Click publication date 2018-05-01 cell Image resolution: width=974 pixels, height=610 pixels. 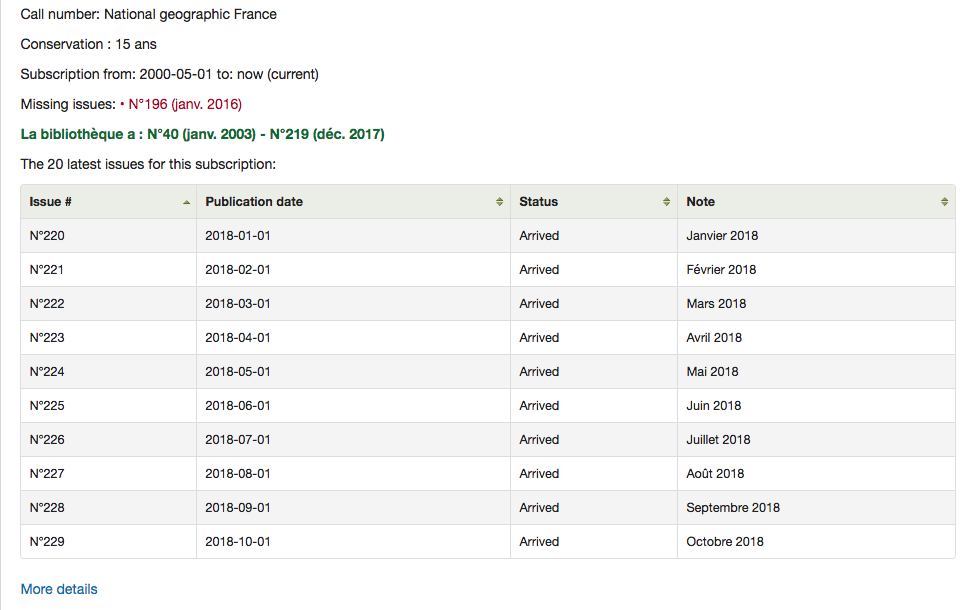[x=238, y=372]
